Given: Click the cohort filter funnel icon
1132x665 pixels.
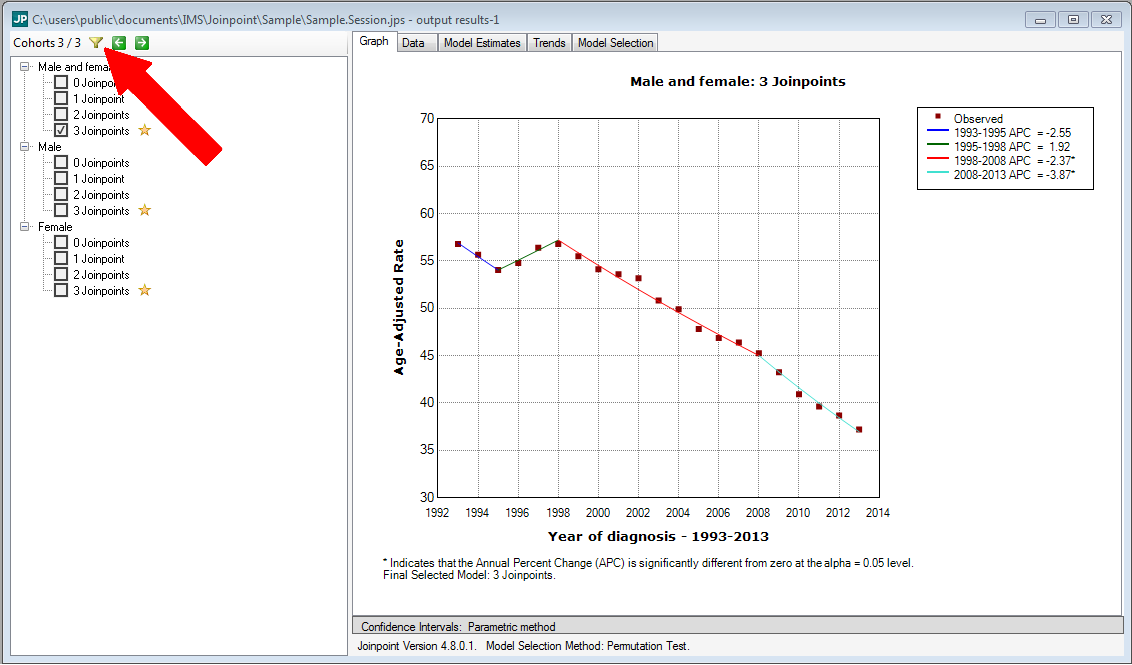Looking at the screenshot, I should (95, 42).
